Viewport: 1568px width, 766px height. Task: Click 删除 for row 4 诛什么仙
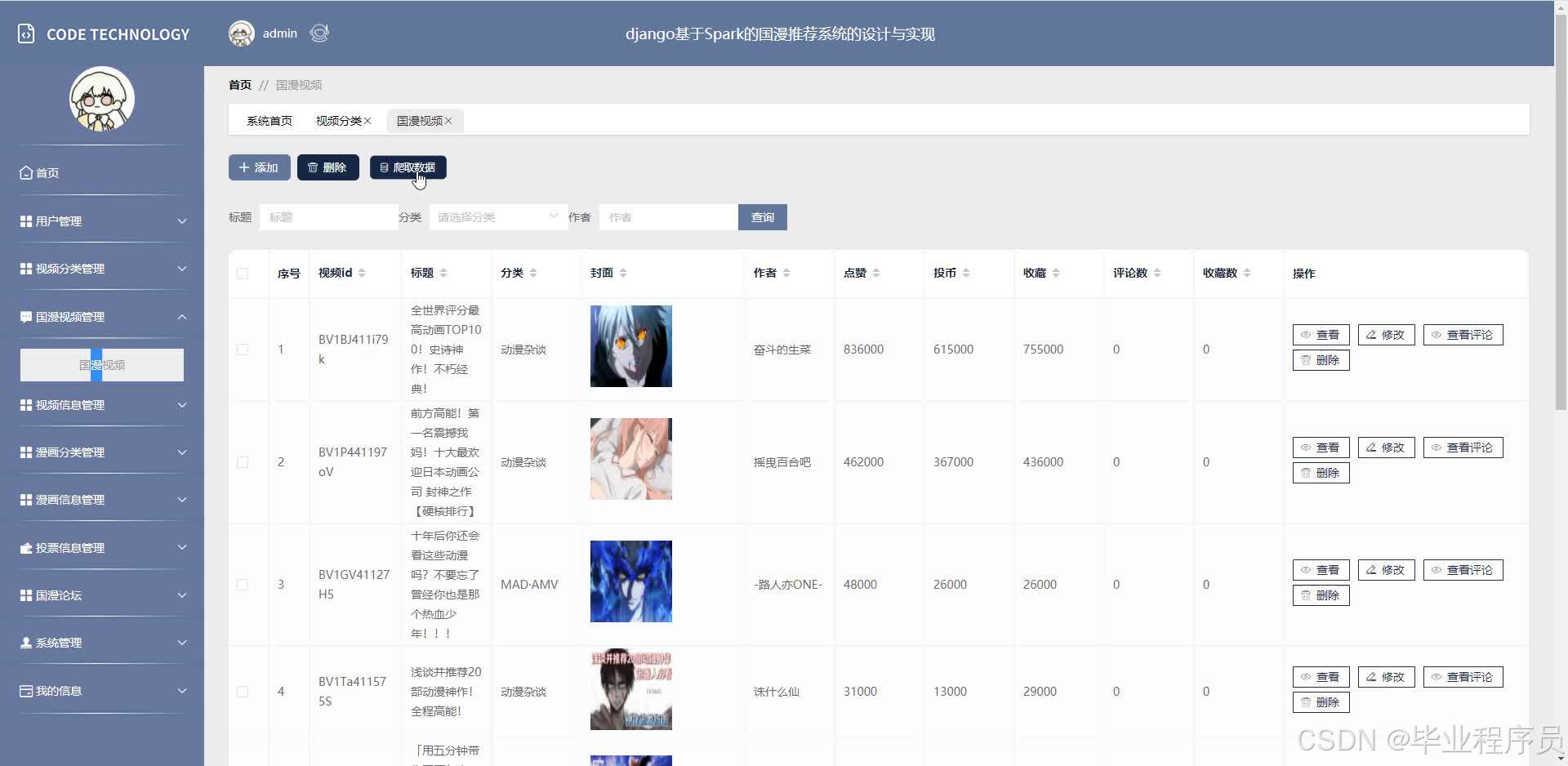click(1321, 702)
